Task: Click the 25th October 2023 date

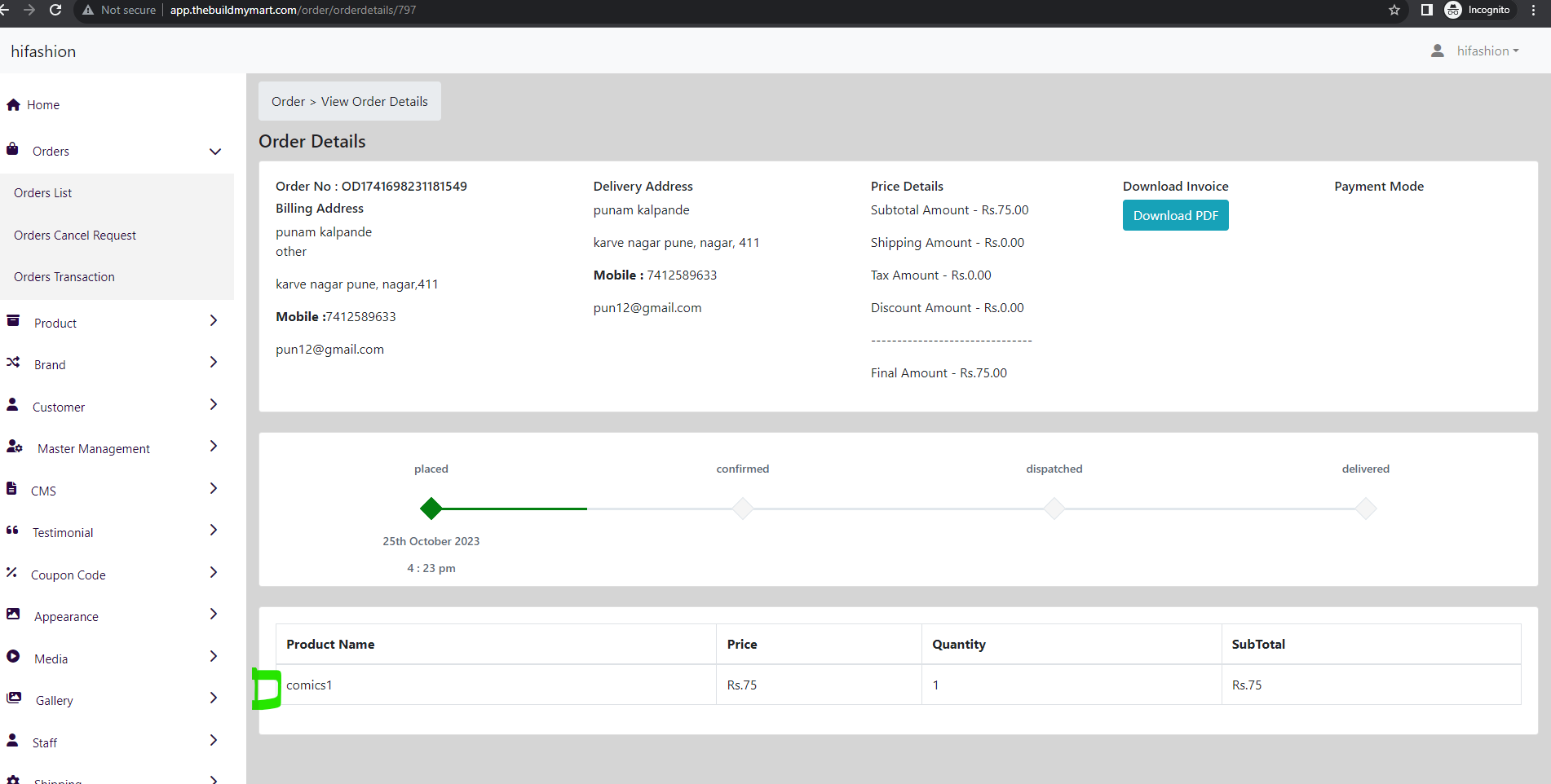Action: [431, 541]
